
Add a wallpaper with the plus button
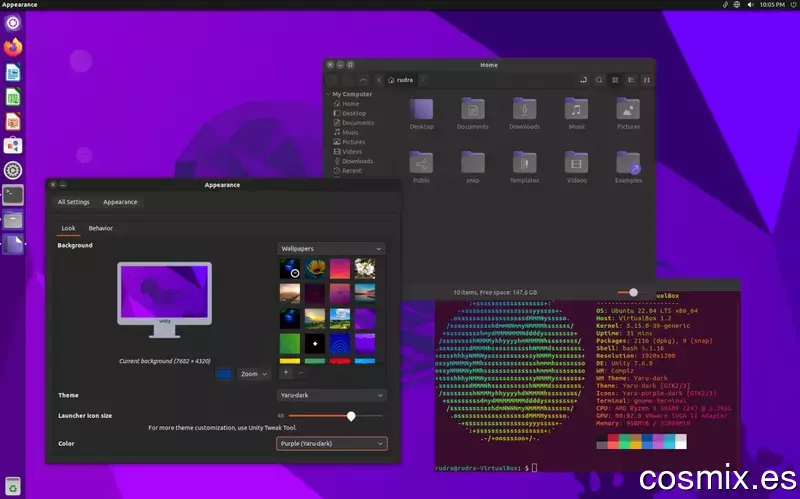(x=286, y=372)
